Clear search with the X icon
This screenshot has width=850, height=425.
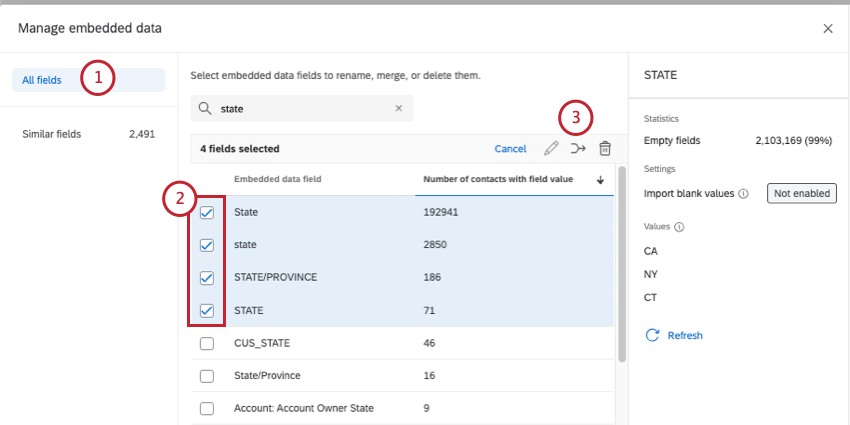[398, 109]
